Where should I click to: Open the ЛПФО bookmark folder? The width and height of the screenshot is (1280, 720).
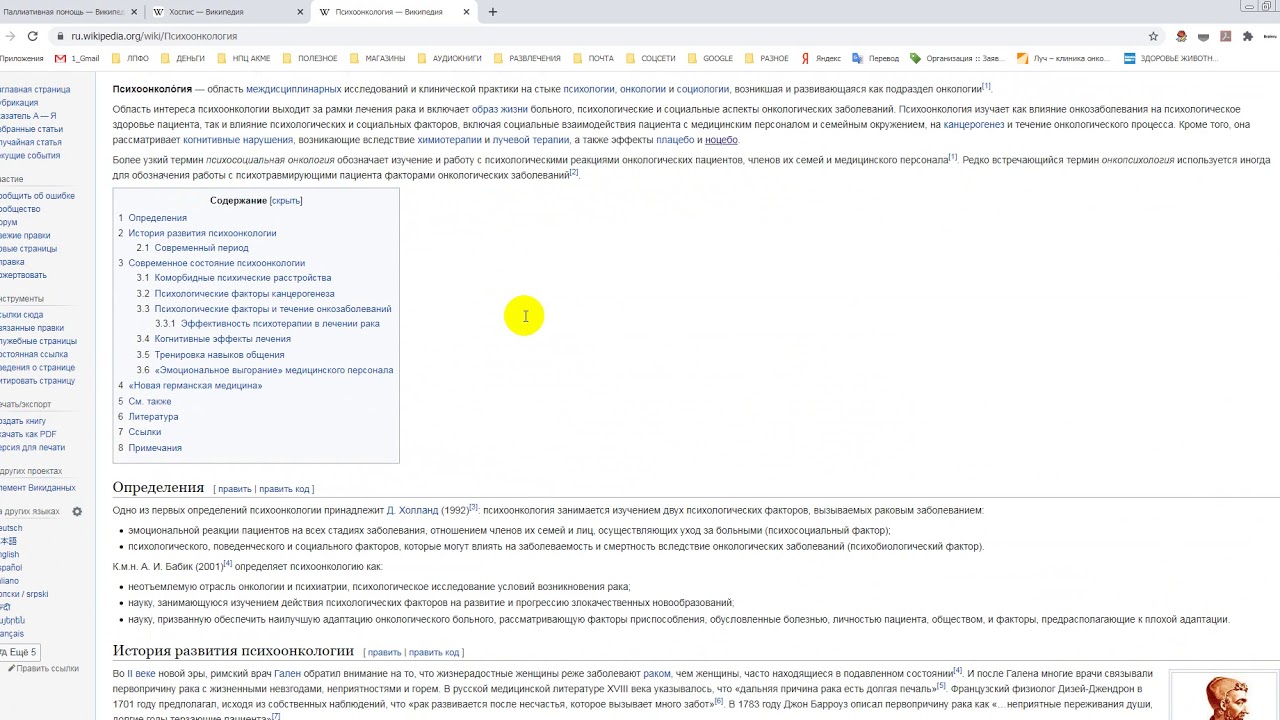pyautogui.click(x=131, y=58)
